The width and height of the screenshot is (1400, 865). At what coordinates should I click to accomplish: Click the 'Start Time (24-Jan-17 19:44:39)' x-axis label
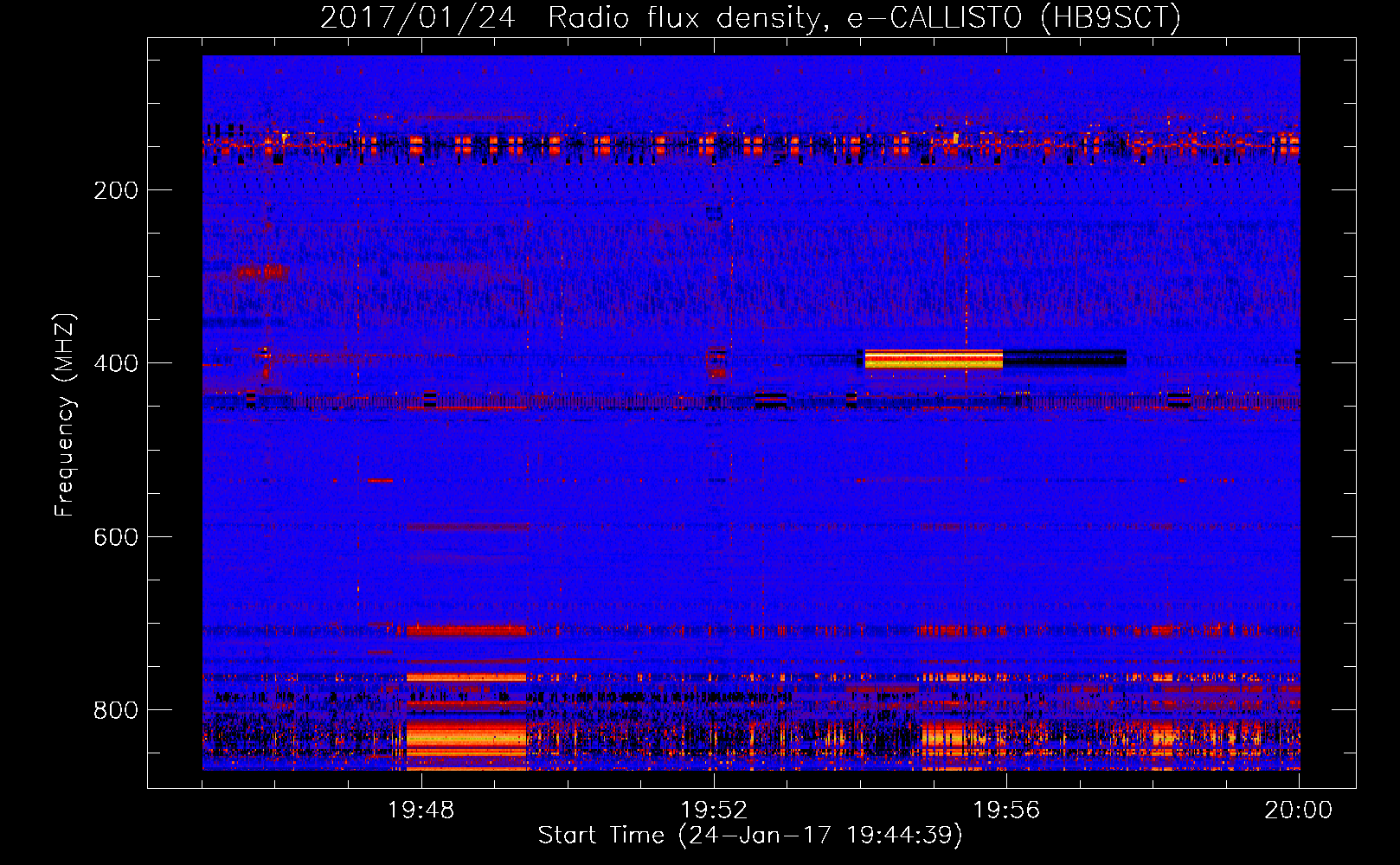tap(750, 836)
